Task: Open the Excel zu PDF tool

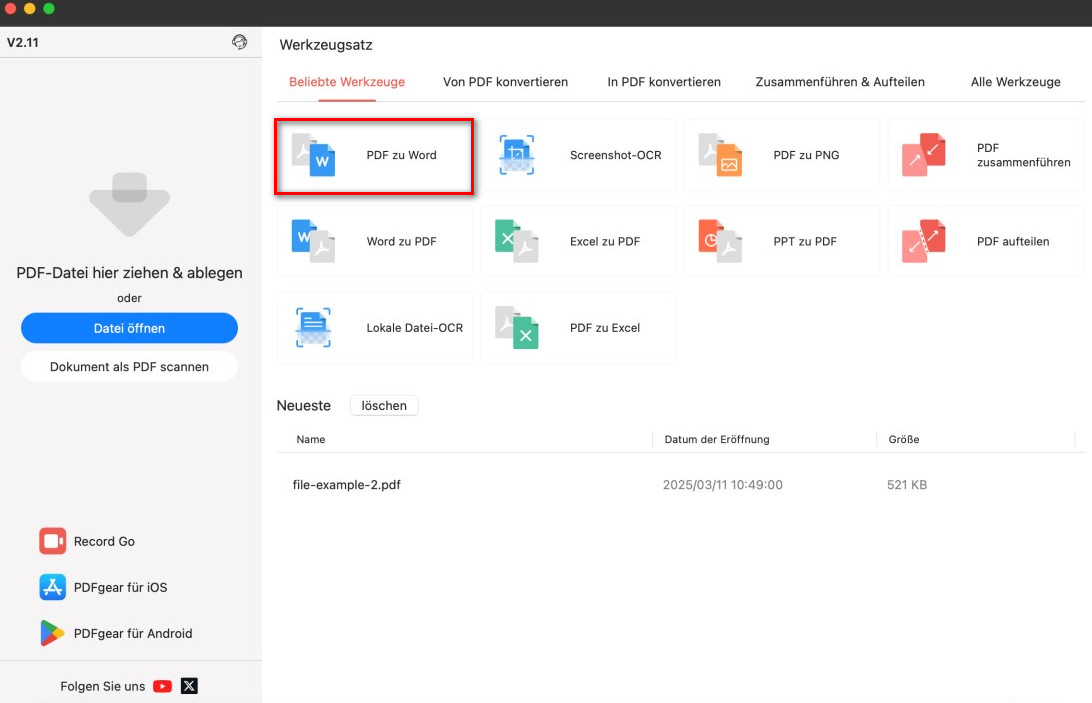Action: coord(578,241)
